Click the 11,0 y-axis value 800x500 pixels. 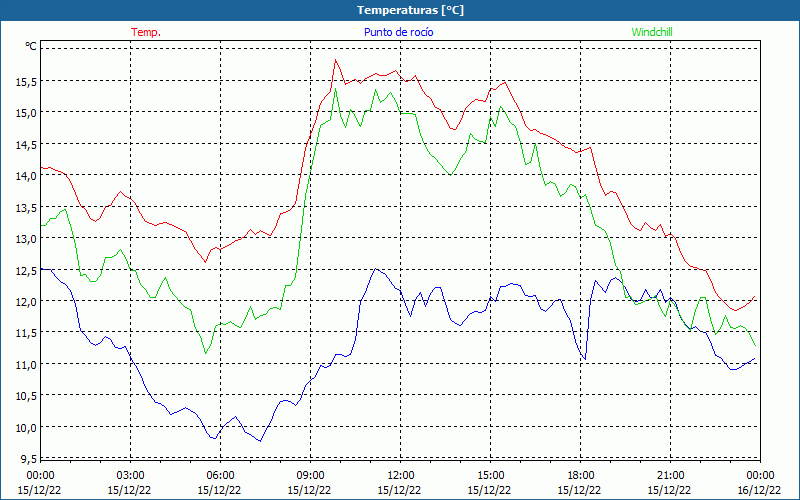[26, 365]
